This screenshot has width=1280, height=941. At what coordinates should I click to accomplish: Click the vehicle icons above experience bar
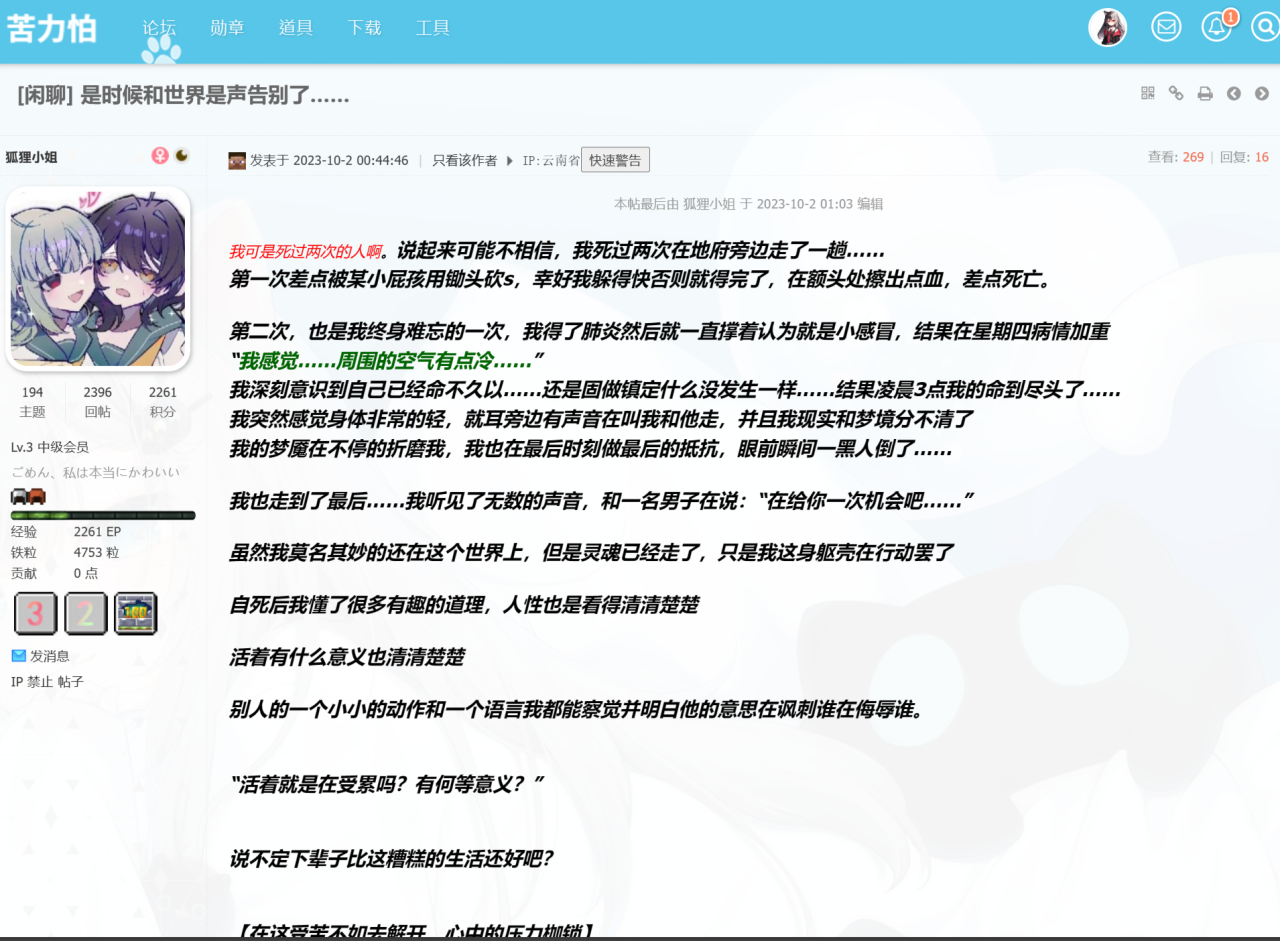(x=28, y=496)
